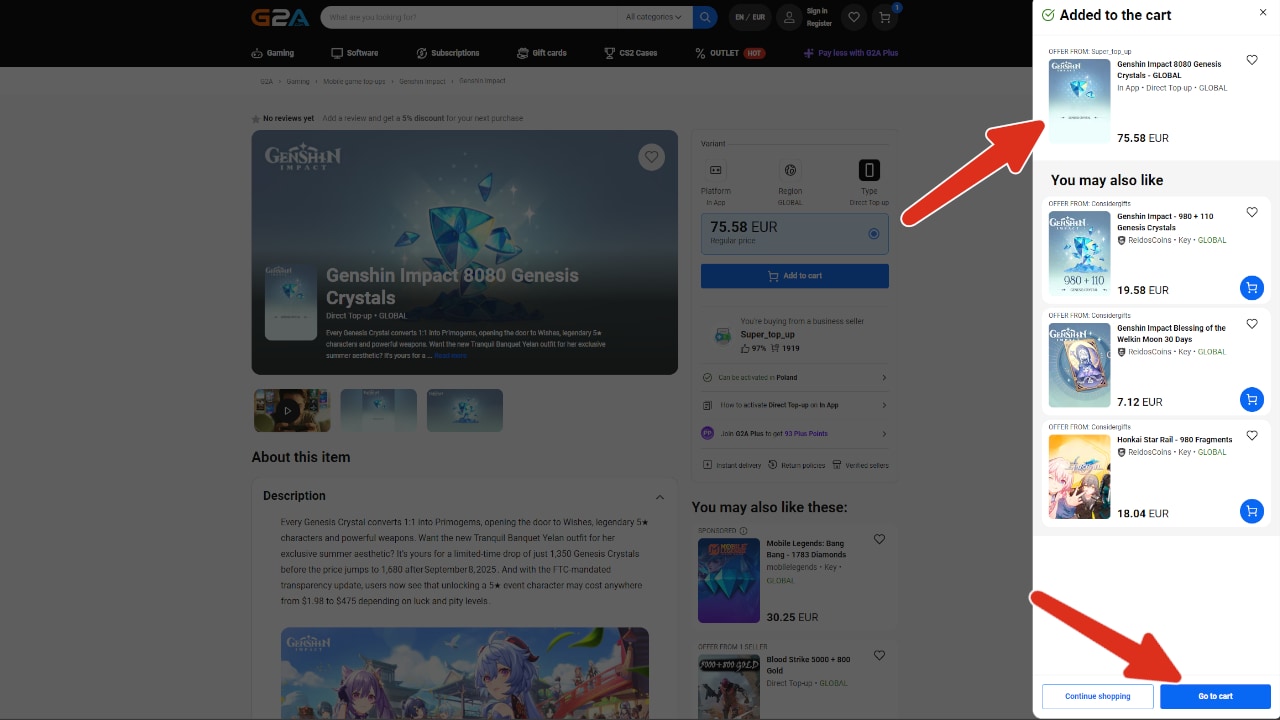Screen dimensions: 1280x720
Task: Click Continue shopping button
Action: pos(1097,696)
